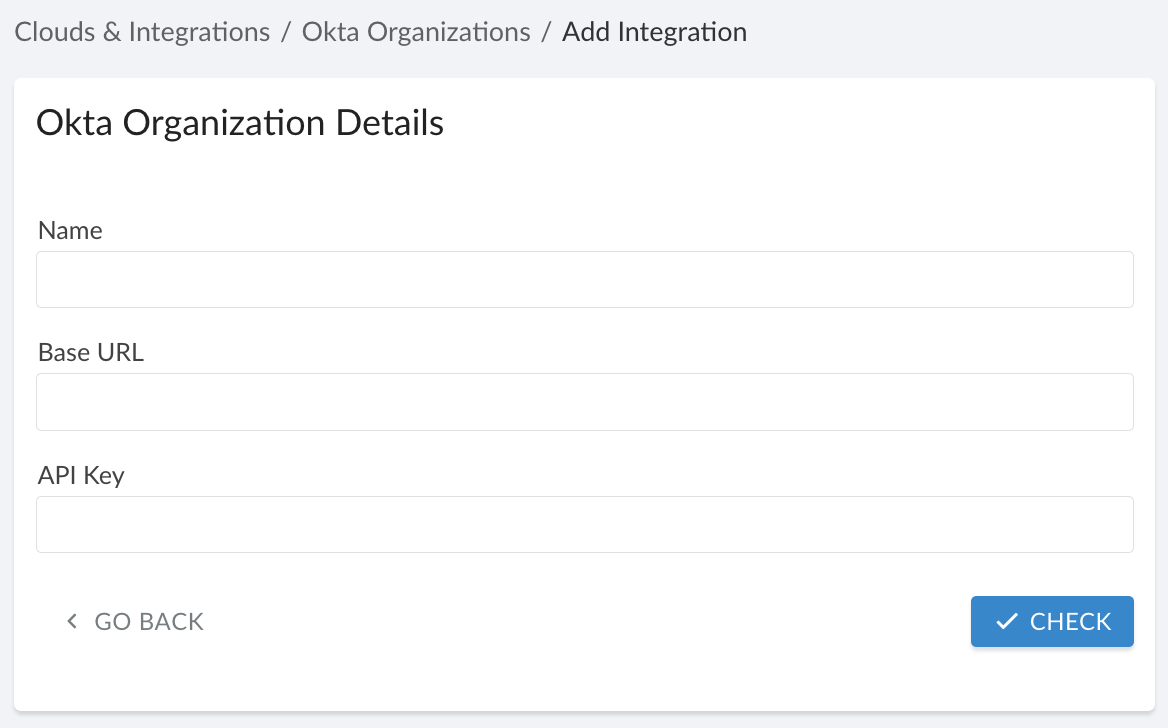1168x728 pixels.
Task: Click the left-arrow chevron beside GO BACK
Action: [70, 621]
